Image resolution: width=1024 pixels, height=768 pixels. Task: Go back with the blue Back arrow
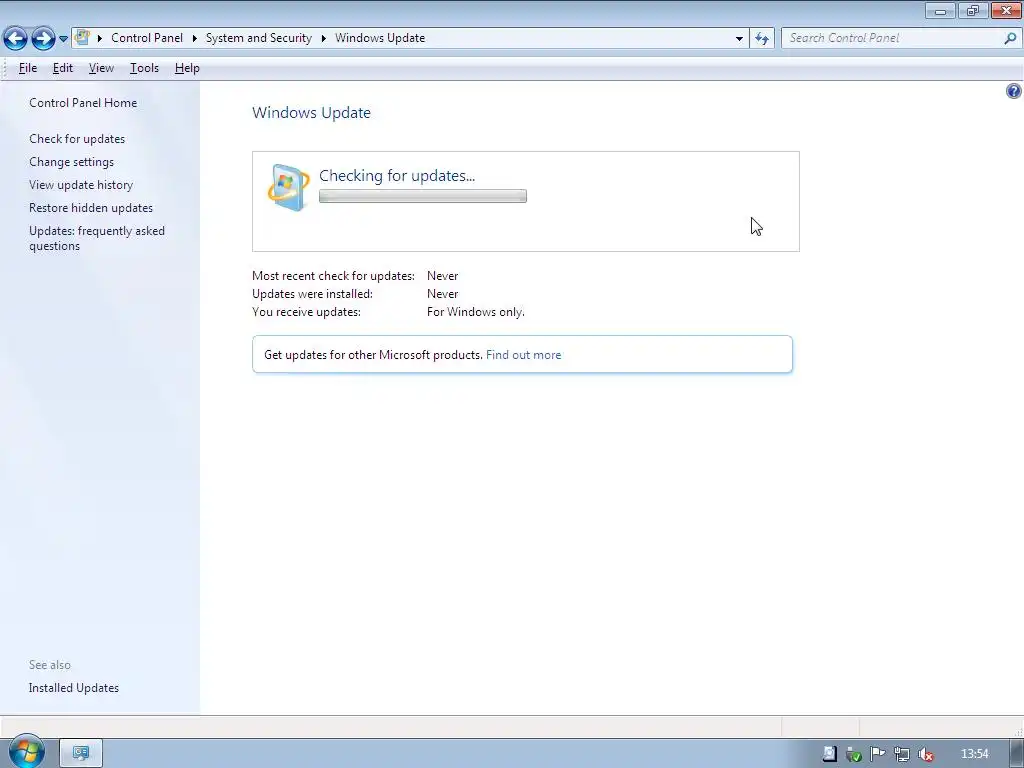point(15,39)
